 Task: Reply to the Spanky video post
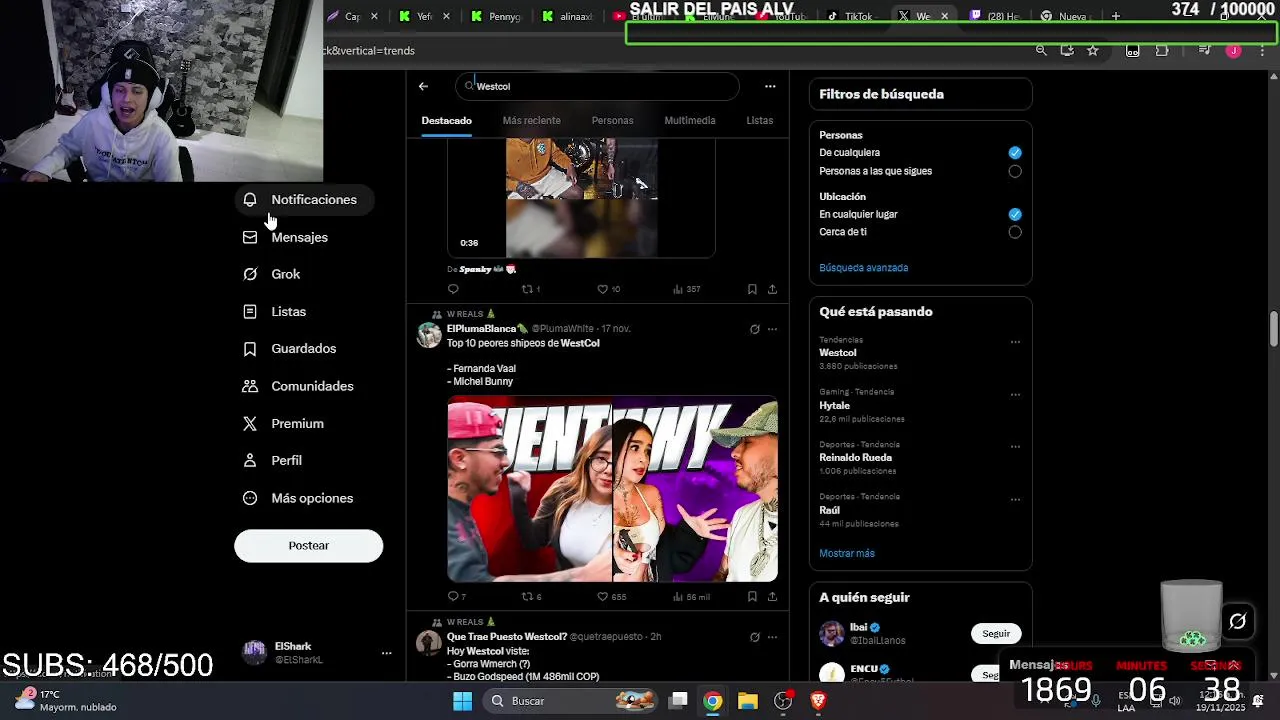point(453,289)
